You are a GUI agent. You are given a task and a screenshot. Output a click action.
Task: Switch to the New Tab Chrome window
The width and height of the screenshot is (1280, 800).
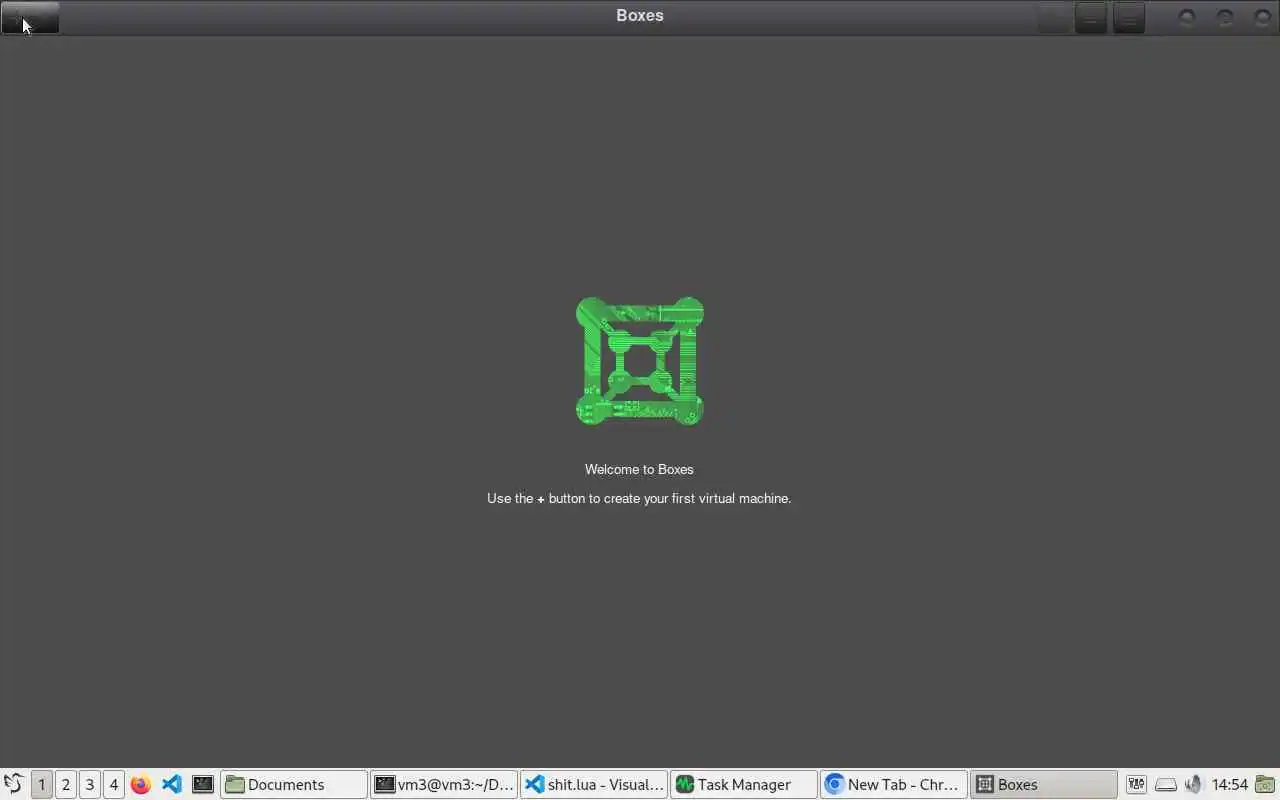coord(894,784)
